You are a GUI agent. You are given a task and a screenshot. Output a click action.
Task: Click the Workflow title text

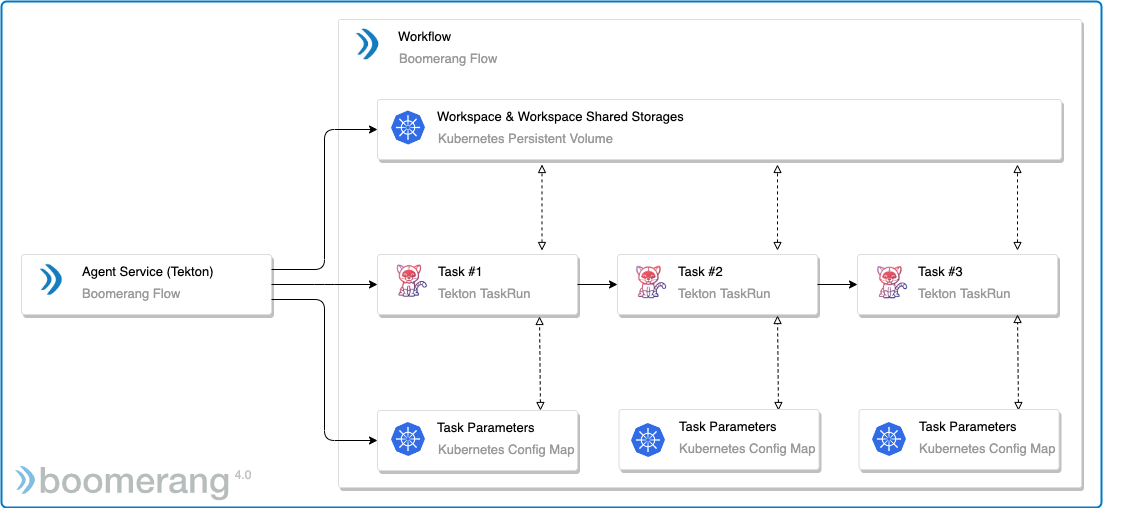pyautogui.click(x=424, y=37)
